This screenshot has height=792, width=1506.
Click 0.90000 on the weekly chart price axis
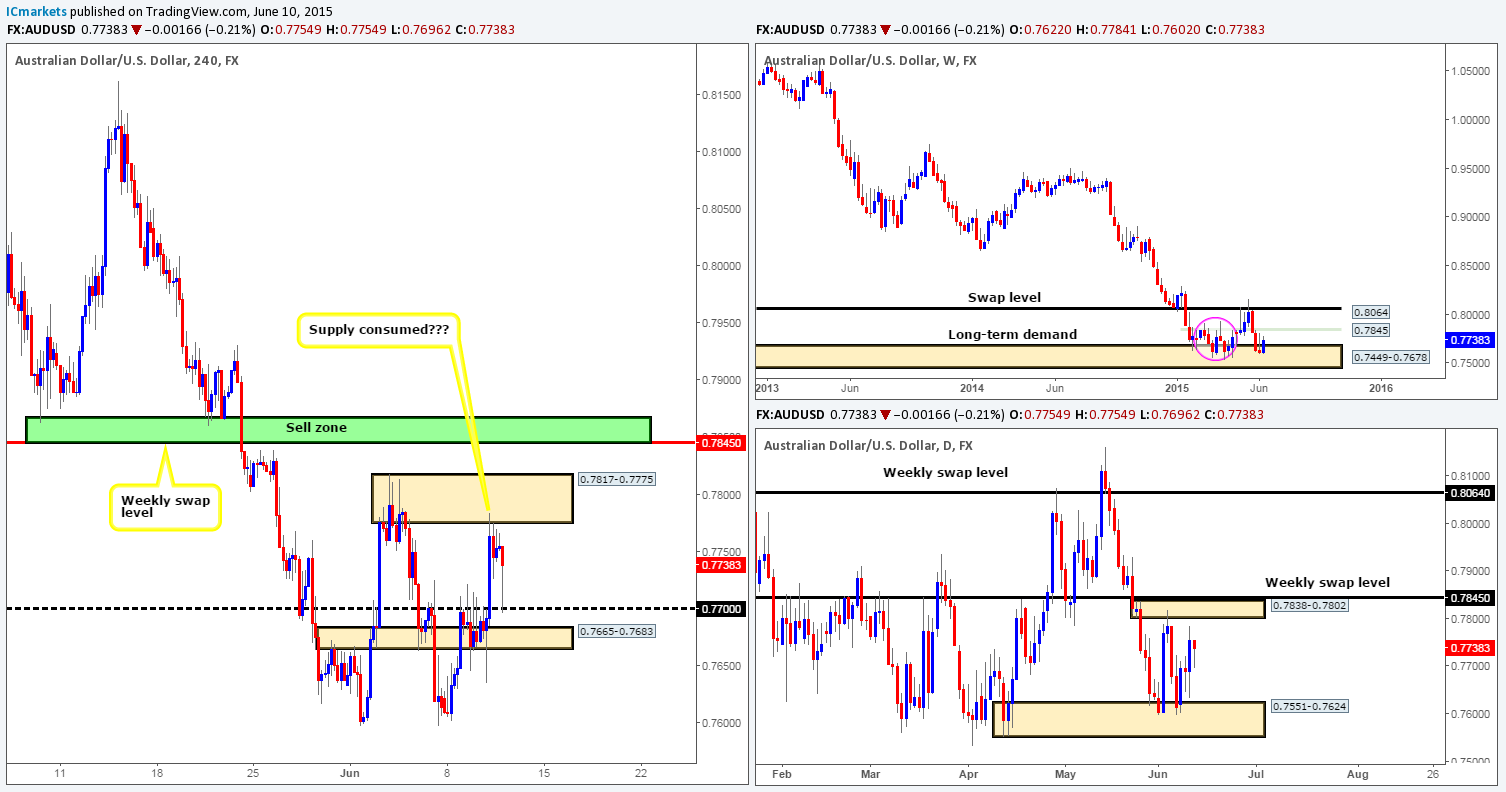coord(1470,217)
